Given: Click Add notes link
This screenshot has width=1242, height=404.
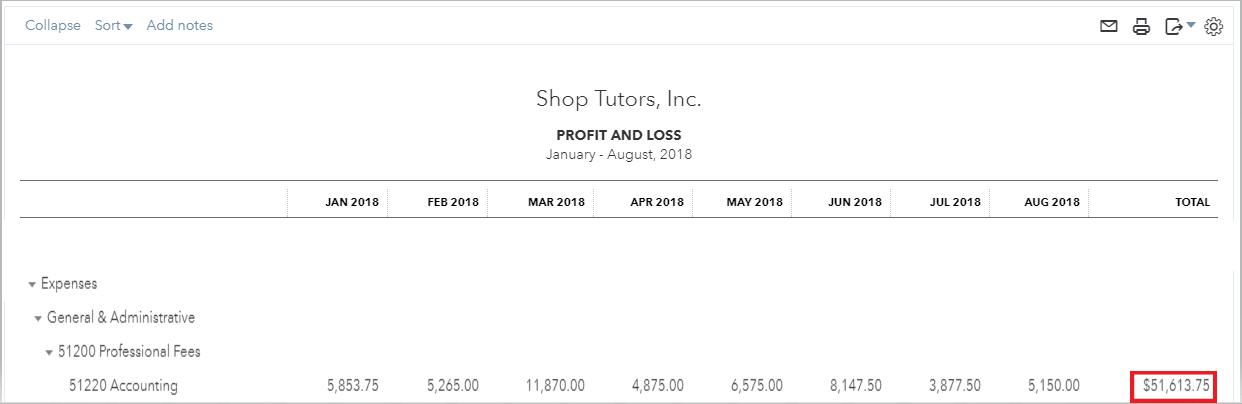Looking at the screenshot, I should pyautogui.click(x=180, y=26).
